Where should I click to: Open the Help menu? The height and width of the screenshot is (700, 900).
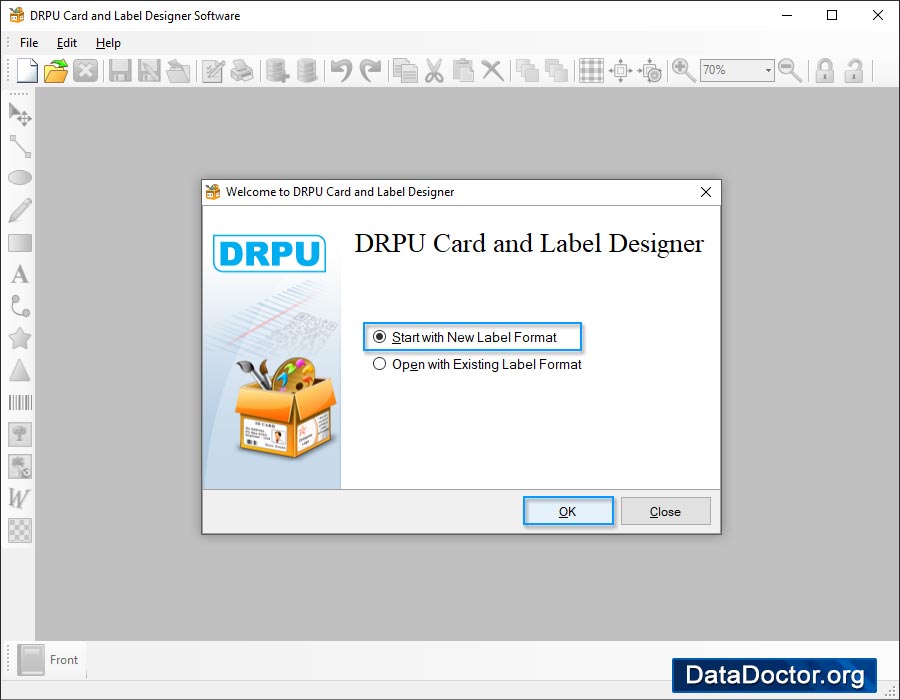tap(108, 43)
